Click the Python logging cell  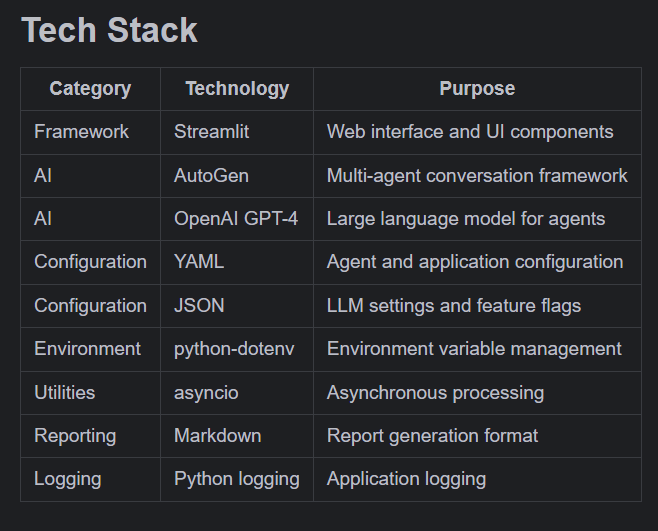[237, 479]
